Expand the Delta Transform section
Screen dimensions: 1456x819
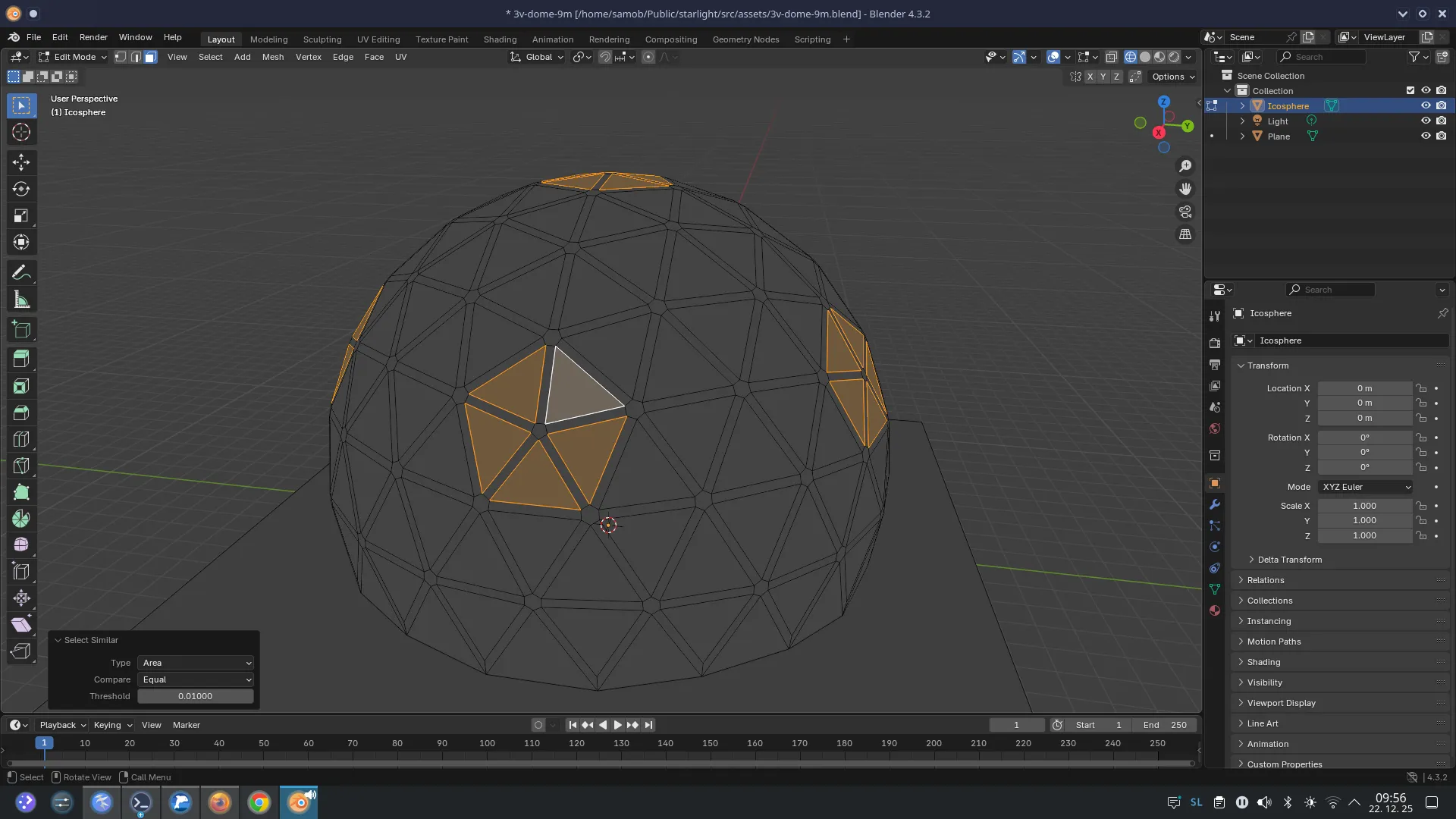tap(1289, 560)
